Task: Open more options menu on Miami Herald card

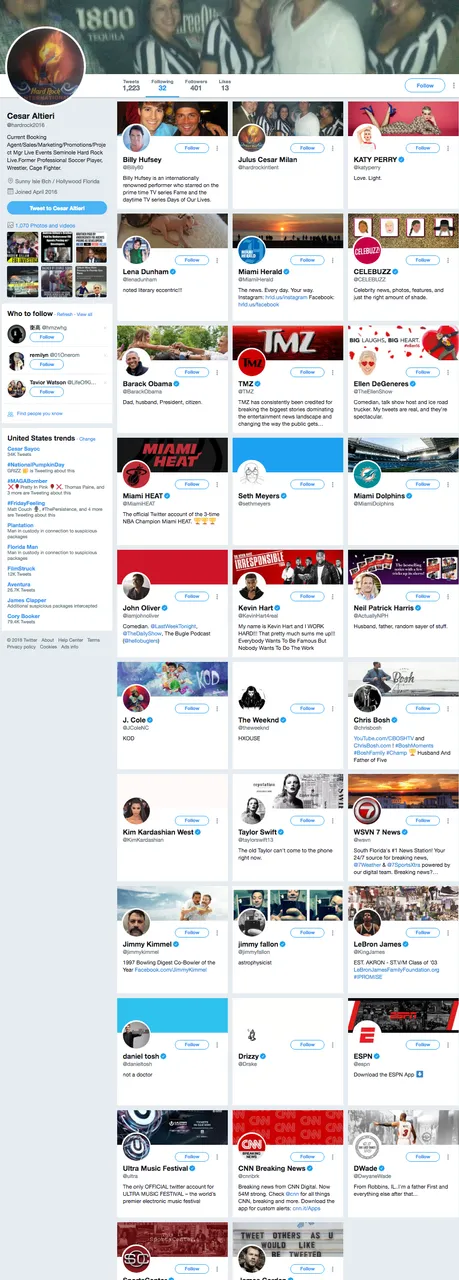Action: tap(333, 259)
